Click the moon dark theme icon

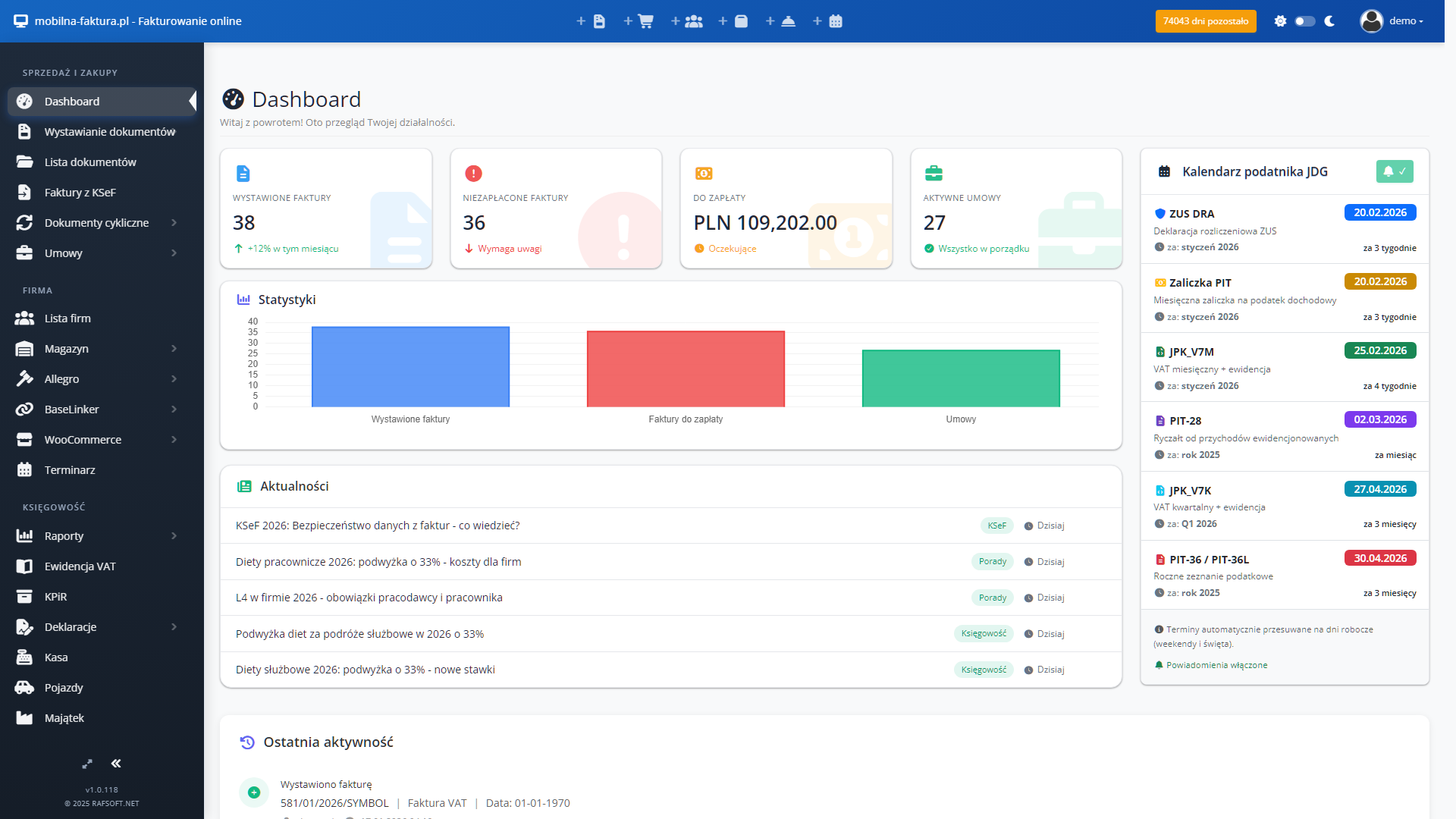[1329, 21]
